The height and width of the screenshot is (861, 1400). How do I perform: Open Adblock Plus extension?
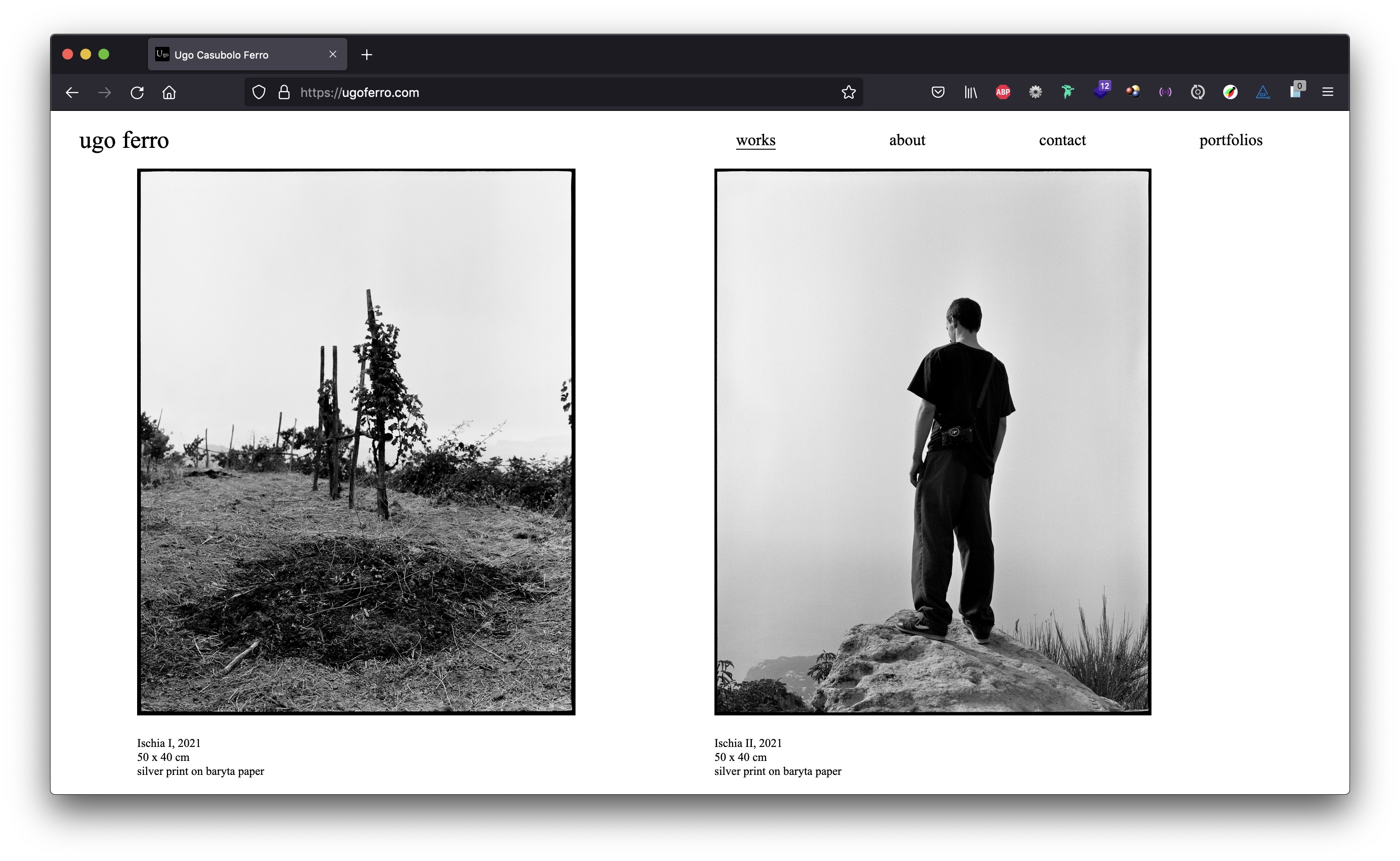pyautogui.click(x=1003, y=92)
